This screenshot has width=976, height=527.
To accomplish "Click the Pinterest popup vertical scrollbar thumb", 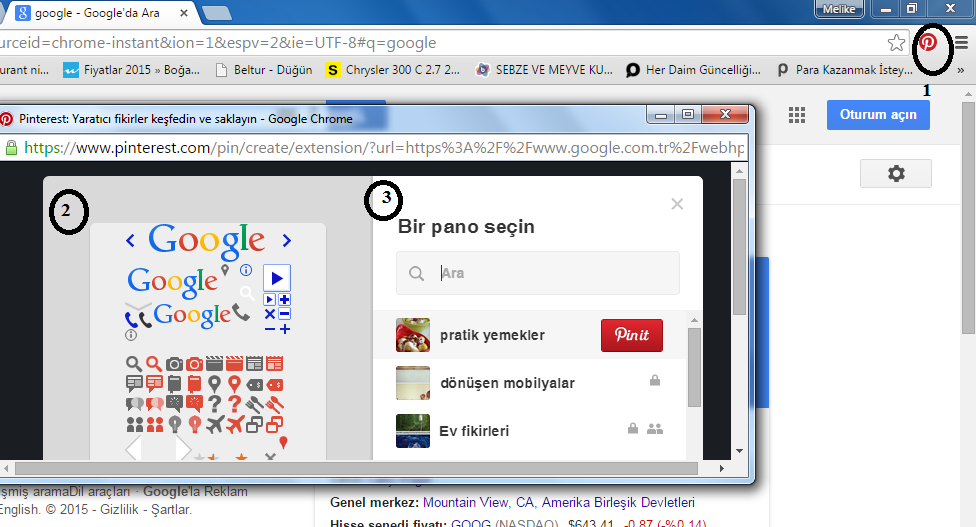I will [739, 247].
